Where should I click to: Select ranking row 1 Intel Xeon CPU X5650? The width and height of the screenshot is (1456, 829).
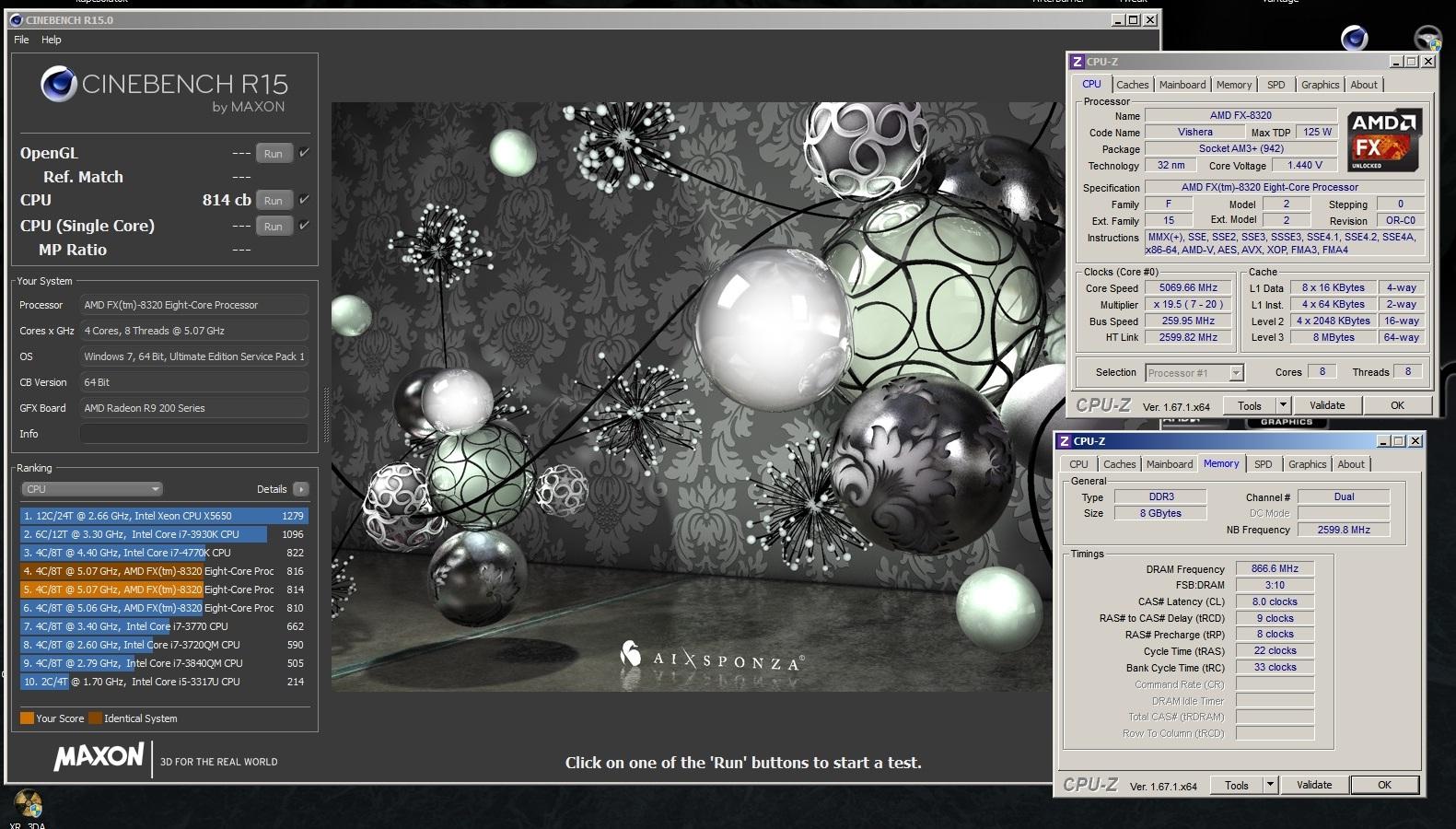(x=164, y=516)
